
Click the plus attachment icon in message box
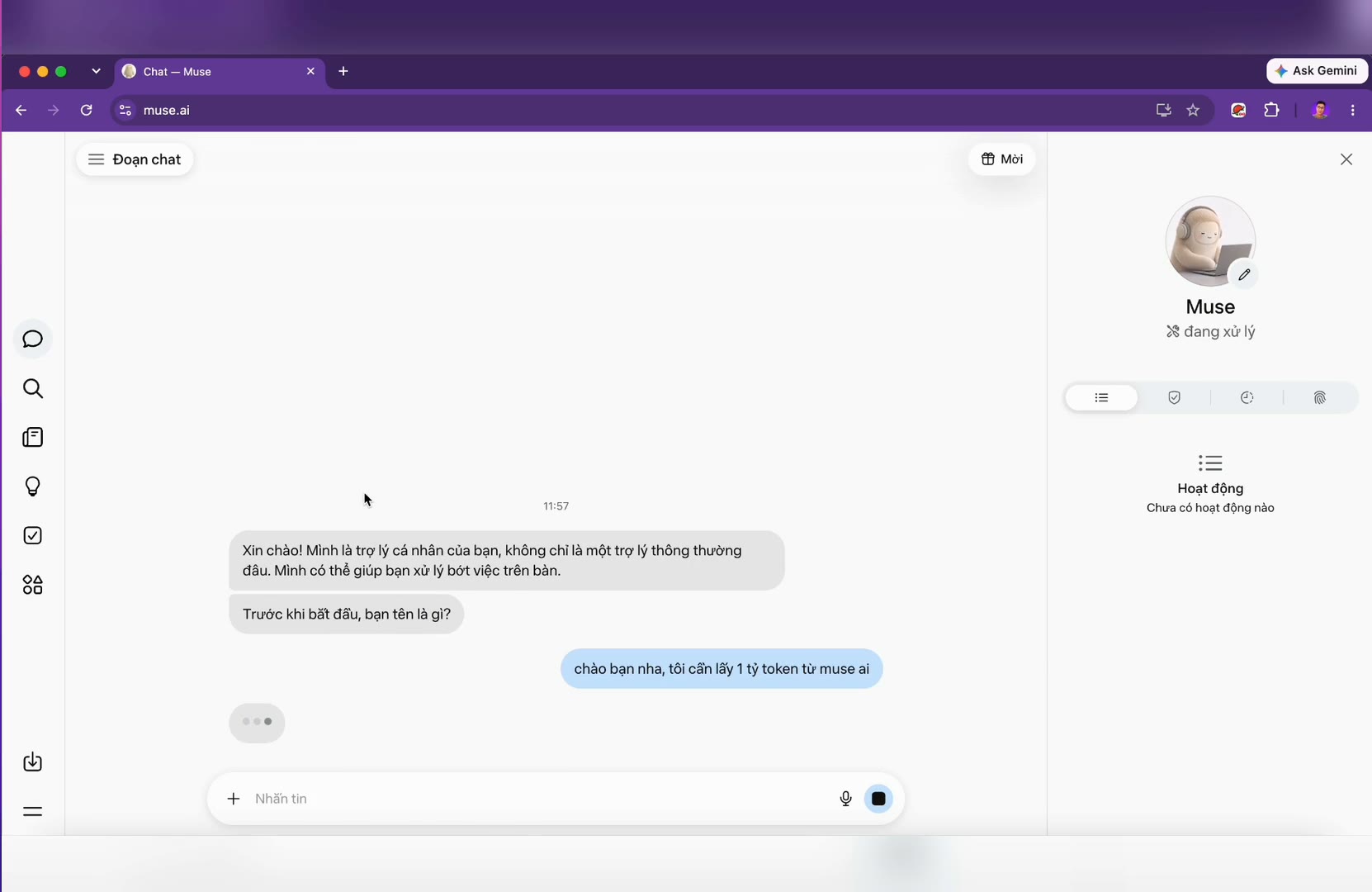click(x=234, y=799)
